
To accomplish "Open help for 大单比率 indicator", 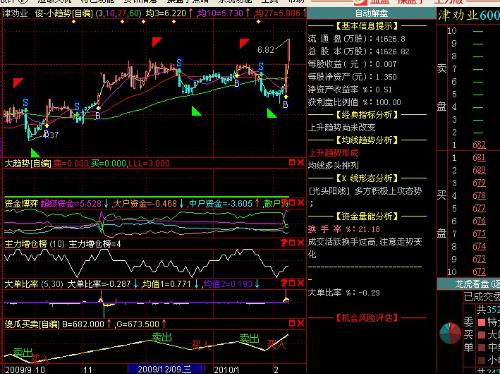I will click(284, 283).
